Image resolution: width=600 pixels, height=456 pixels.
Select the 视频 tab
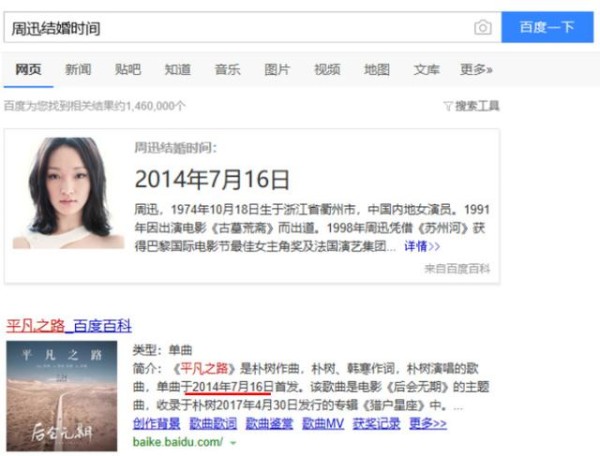327,70
